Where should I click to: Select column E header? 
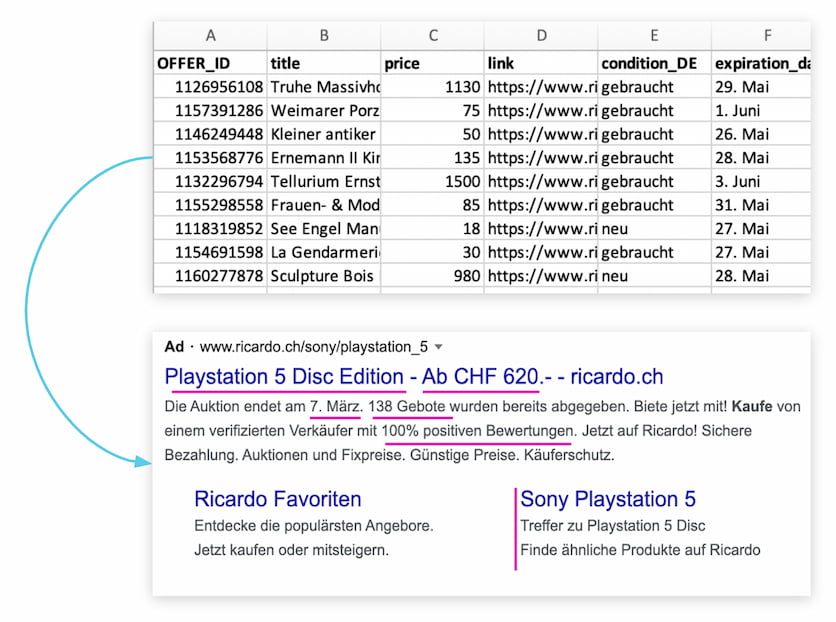[x=655, y=36]
